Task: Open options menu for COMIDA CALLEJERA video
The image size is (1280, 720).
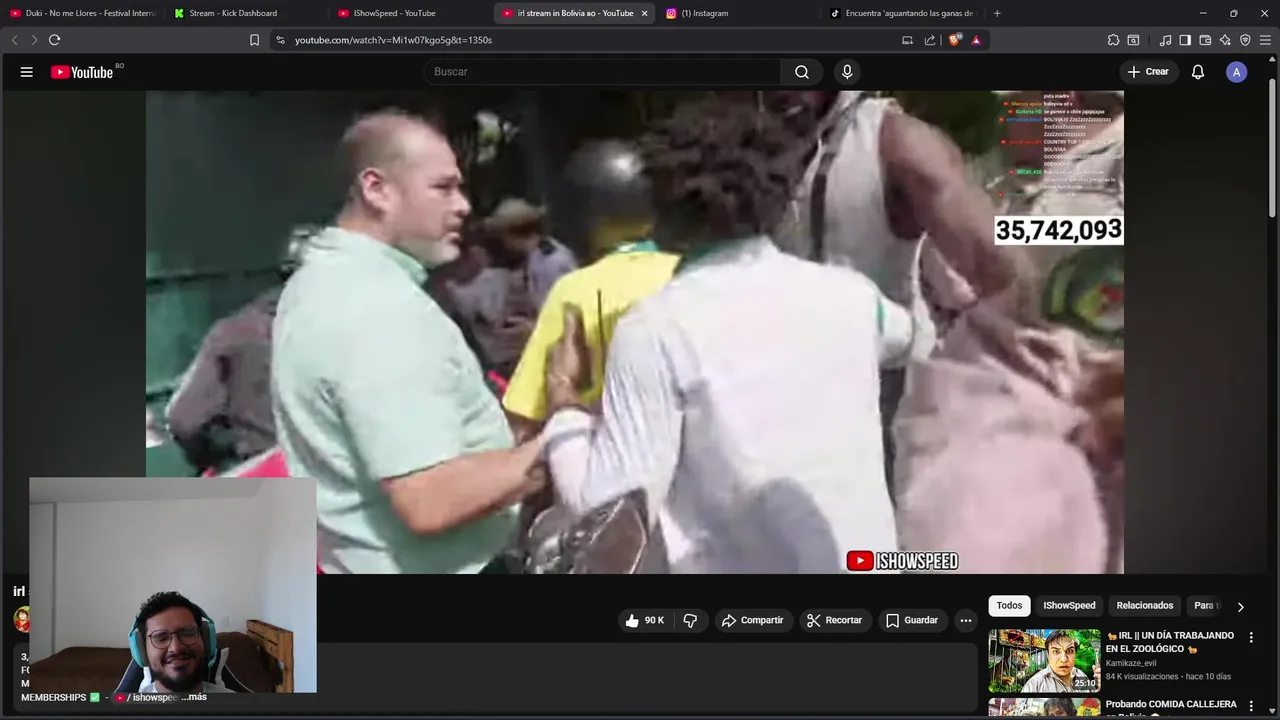Action: (1251, 706)
